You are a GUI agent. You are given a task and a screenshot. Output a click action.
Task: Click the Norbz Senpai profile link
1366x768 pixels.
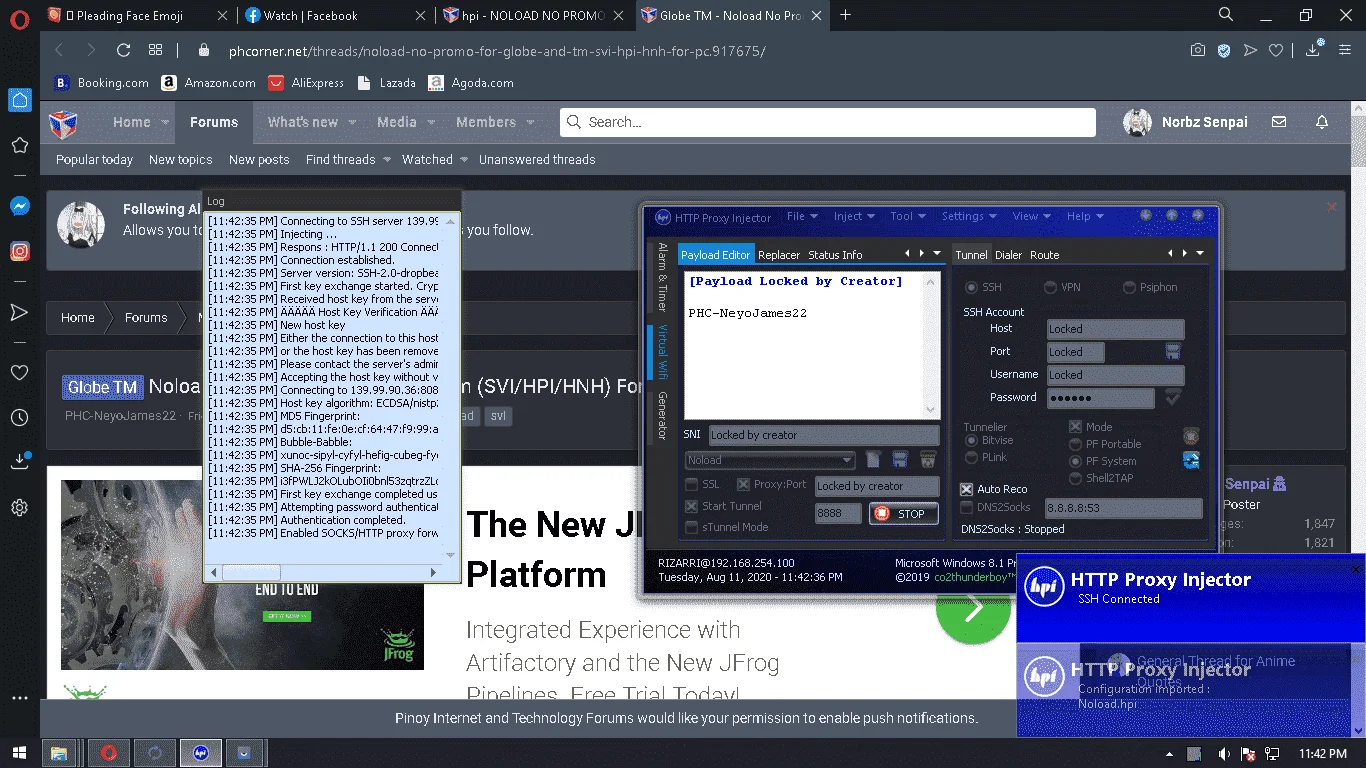(1186, 122)
